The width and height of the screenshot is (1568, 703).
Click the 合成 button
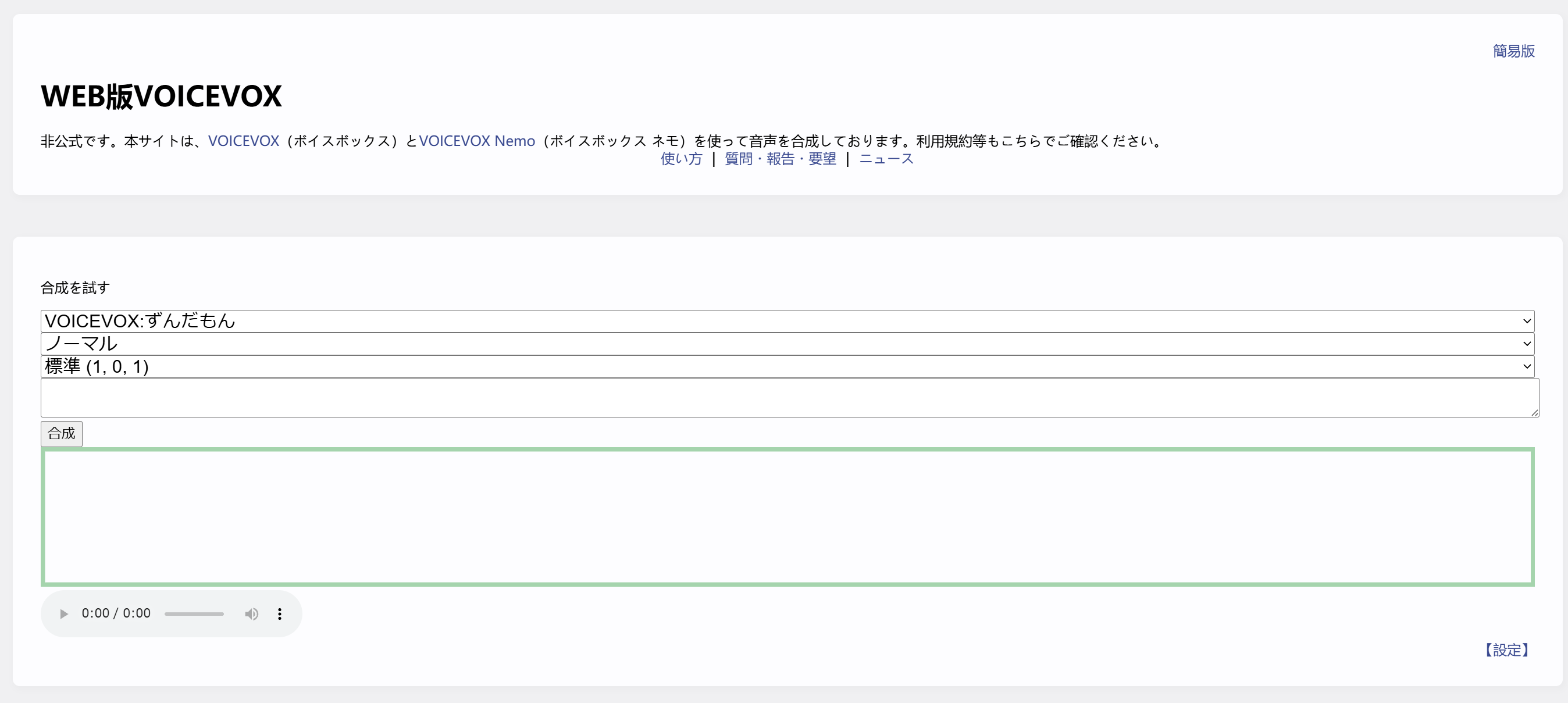[x=62, y=433]
